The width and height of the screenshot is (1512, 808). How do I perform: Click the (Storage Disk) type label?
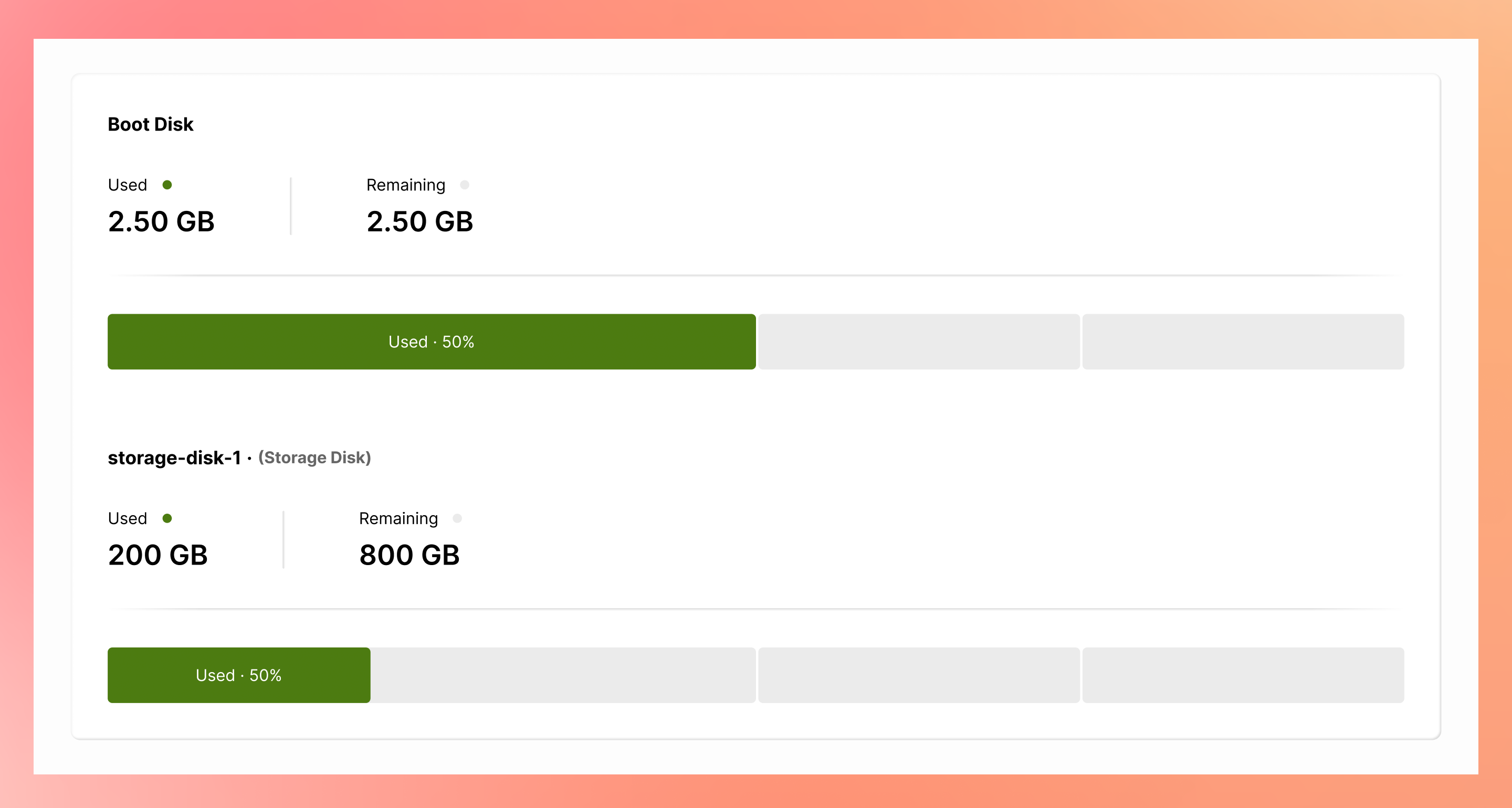[314, 458]
